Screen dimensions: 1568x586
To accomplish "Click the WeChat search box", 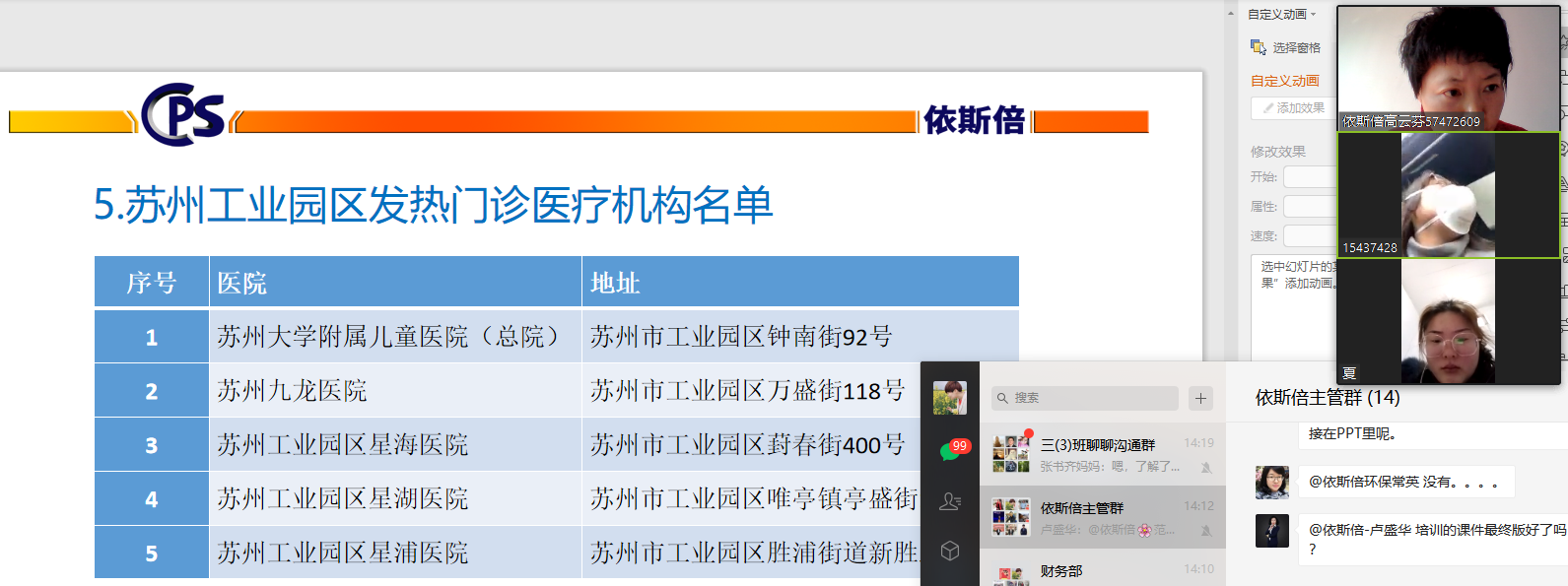I will point(1084,398).
